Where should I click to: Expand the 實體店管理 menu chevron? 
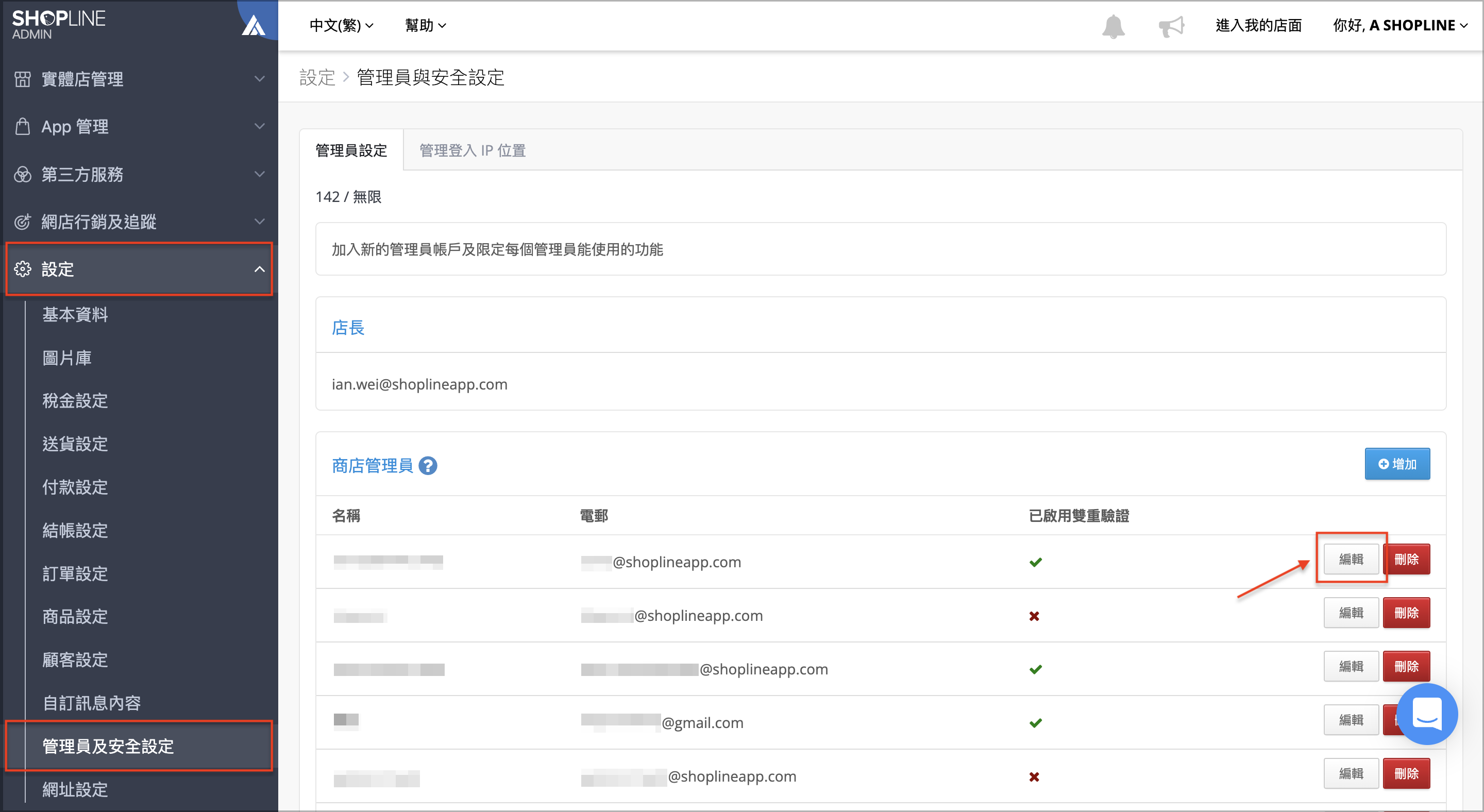click(260, 79)
